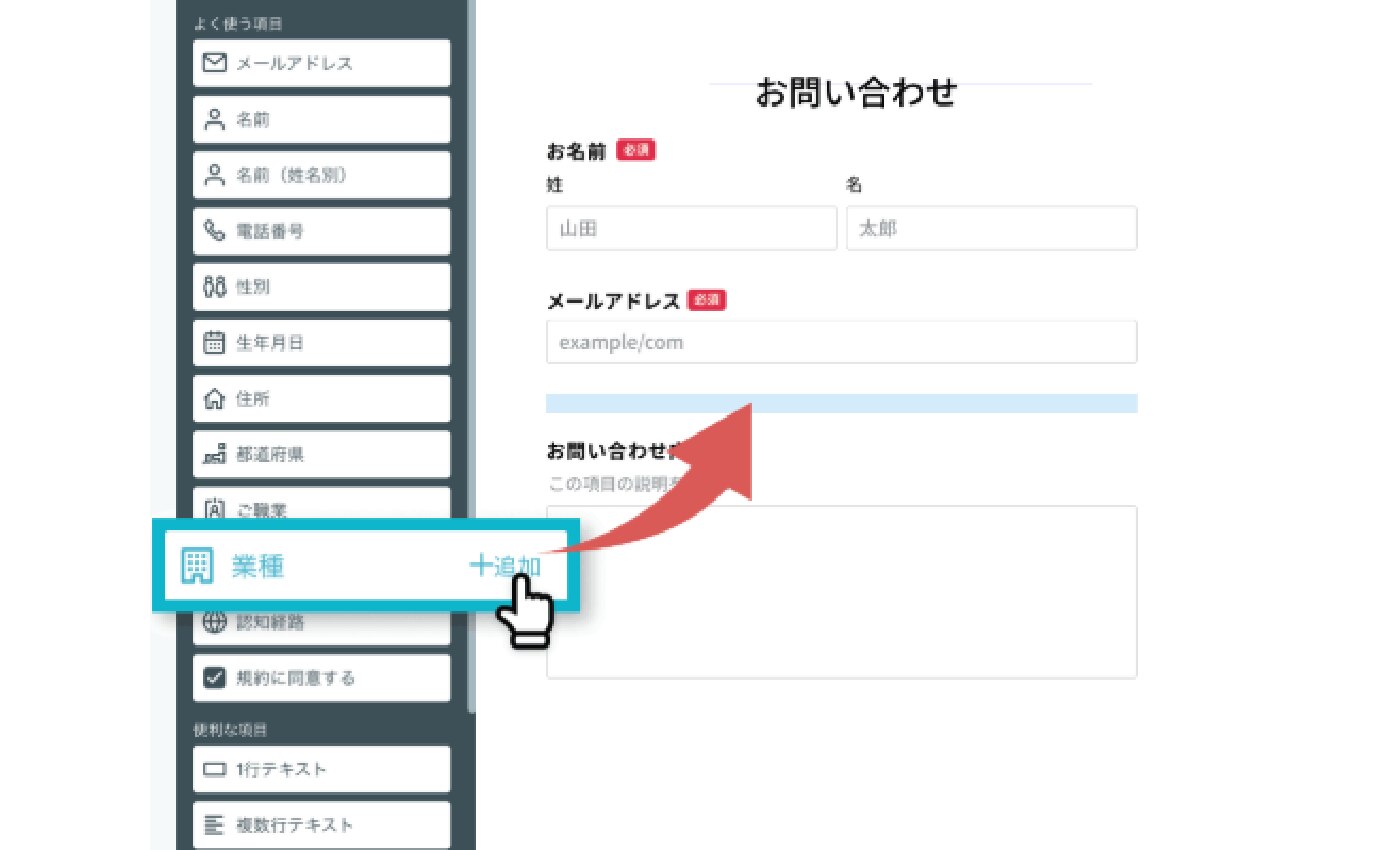1390x850 pixels.
Task: Click the 必須 badge next to メールアドレス label
Action: click(707, 300)
